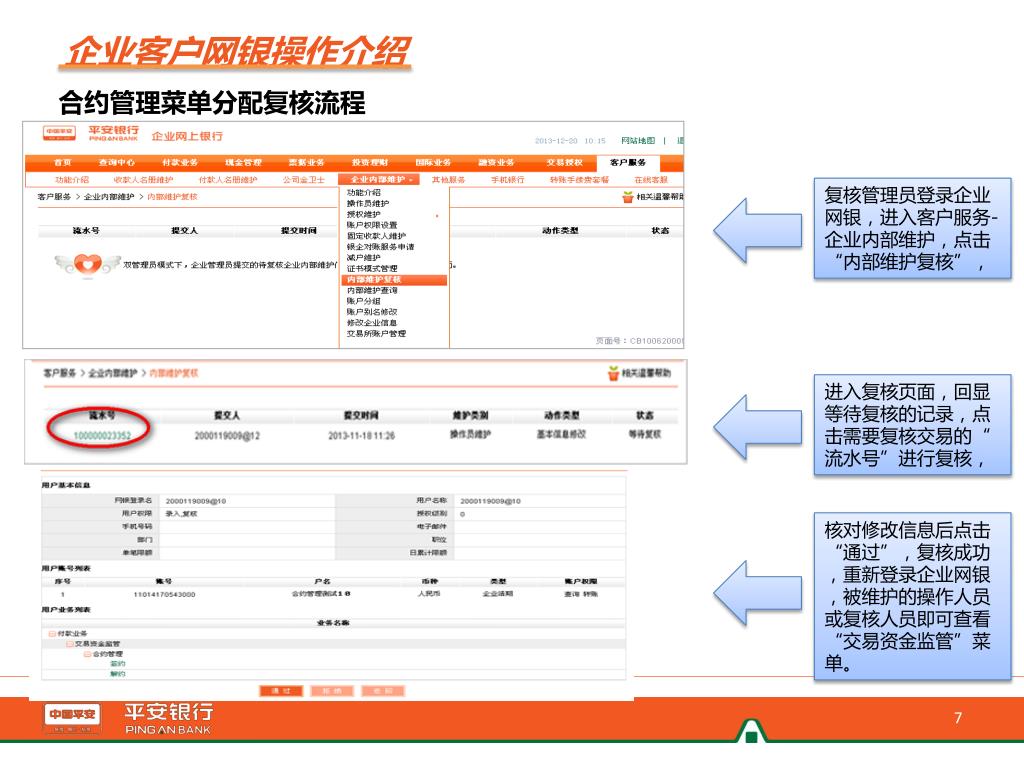Open the 国际业务 tab

(433, 163)
